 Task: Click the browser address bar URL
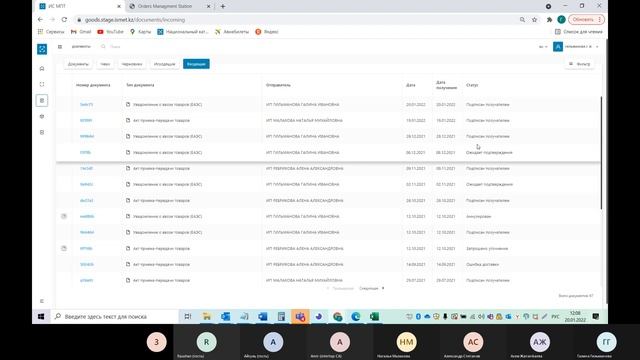(x=135, y=20)
